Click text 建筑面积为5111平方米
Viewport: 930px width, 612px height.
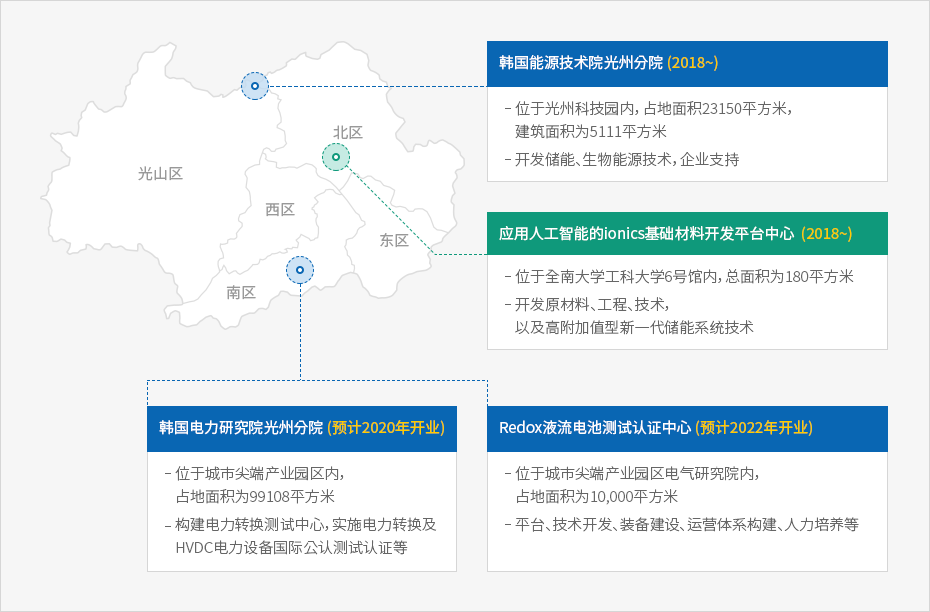[x=591, y=132]
